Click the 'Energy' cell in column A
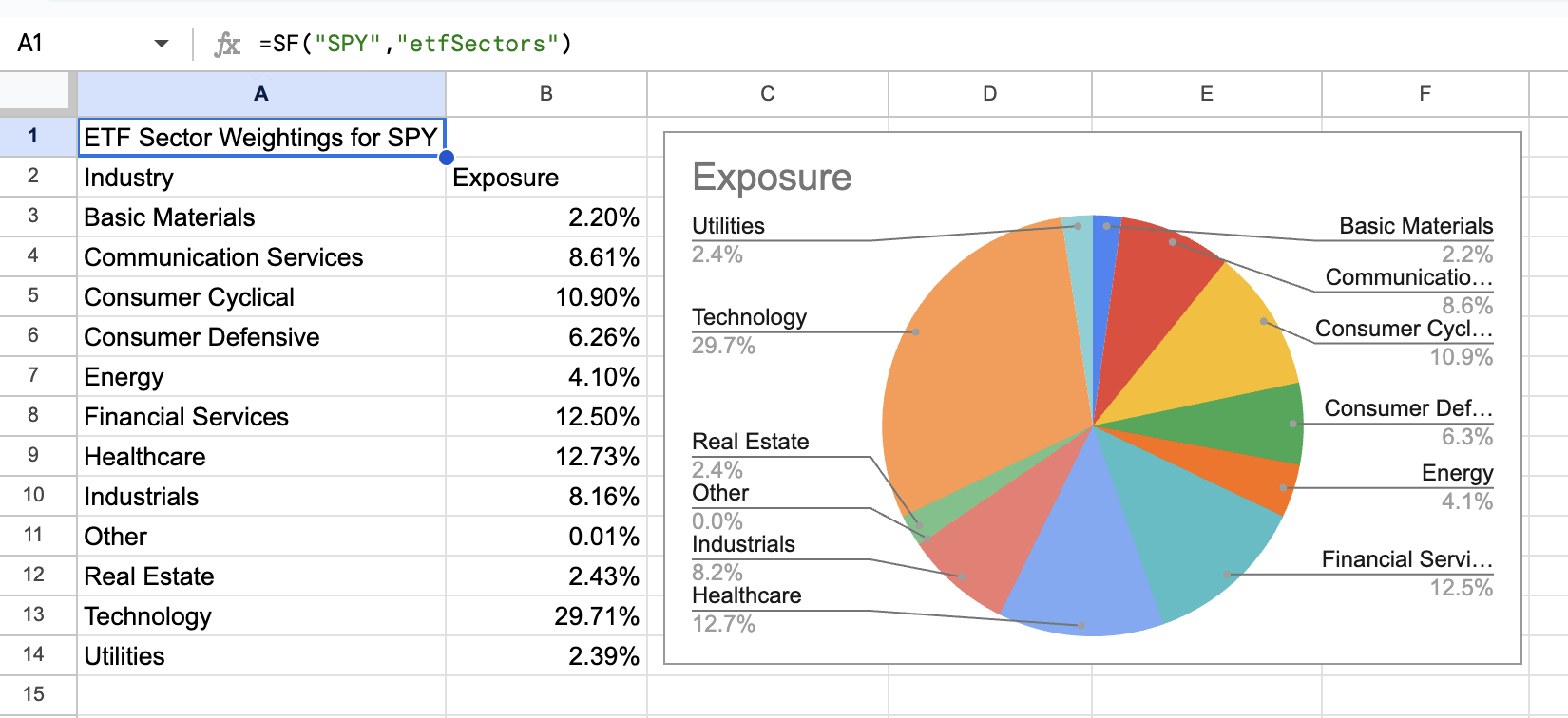The height and width of the screenshot is (718, 1568). click(x=261, y=377)
